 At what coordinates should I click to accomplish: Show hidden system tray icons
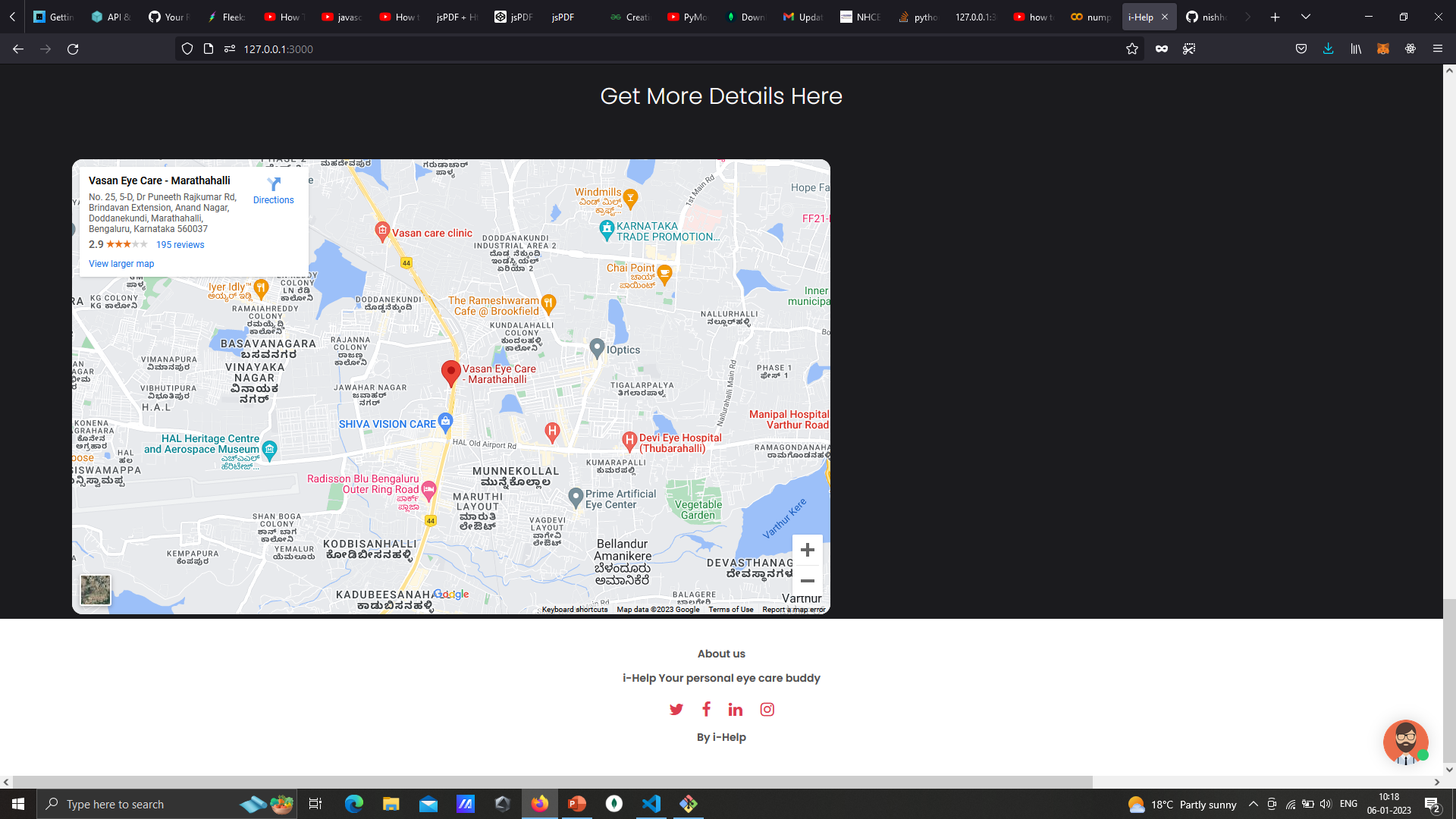tap(1254, 804)
